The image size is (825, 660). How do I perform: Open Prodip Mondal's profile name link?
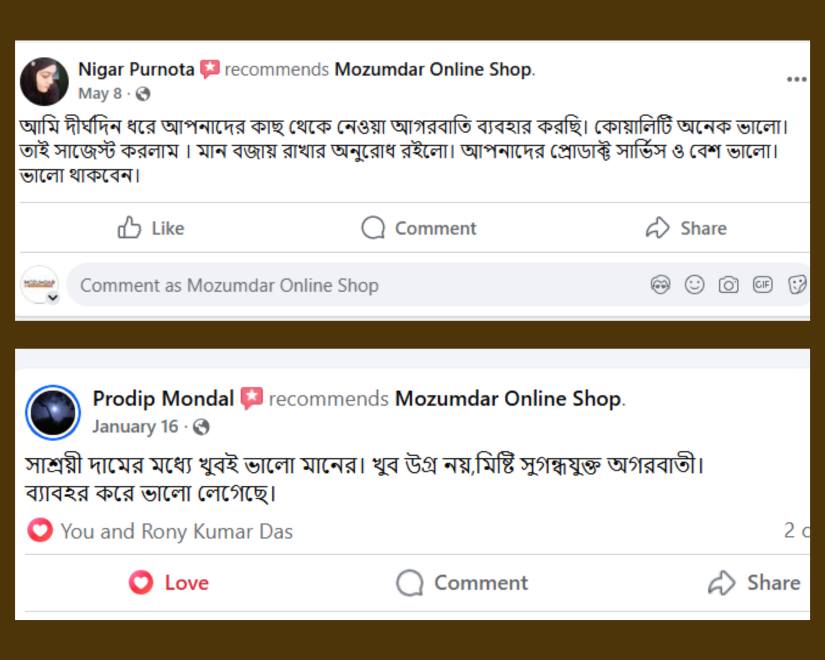click(163, 399)
